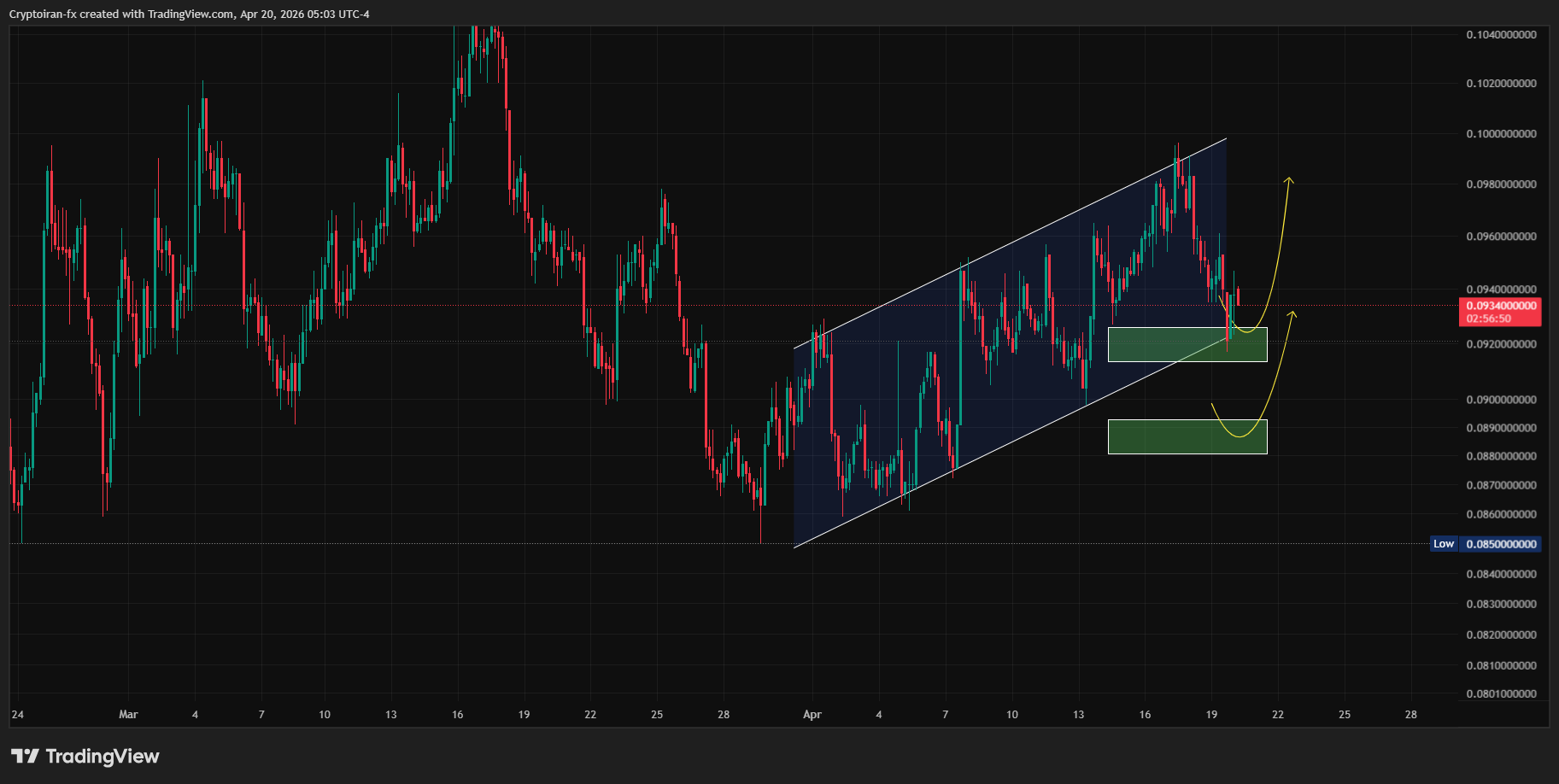Click the "Apr" label on time axis

(812, 715)
